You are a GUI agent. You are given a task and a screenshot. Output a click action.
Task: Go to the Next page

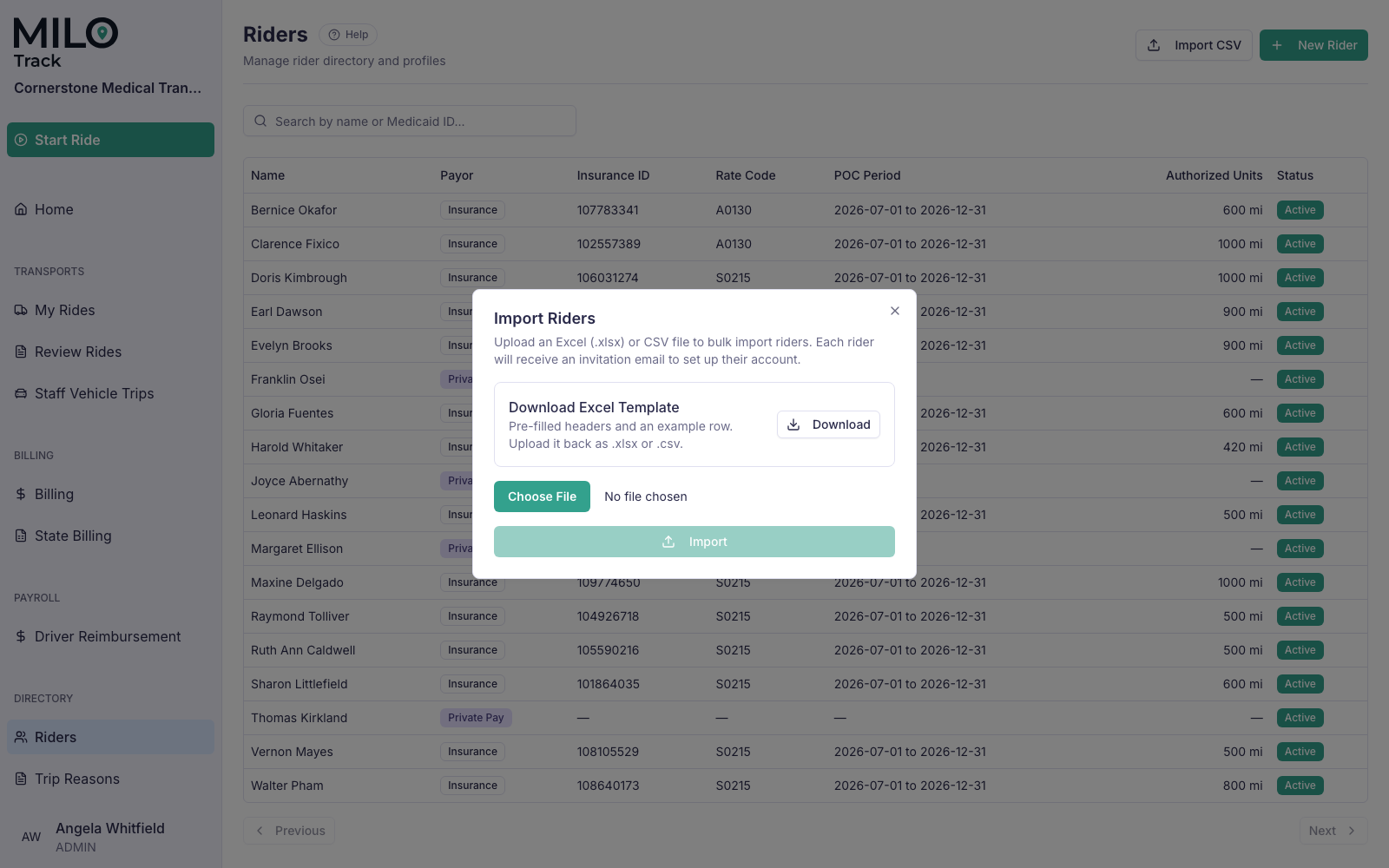coord(1333,831)
